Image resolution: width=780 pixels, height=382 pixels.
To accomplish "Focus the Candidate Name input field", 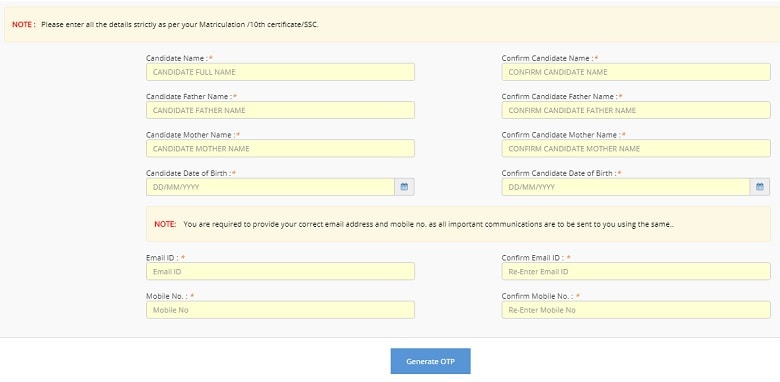I will point(280,72).
